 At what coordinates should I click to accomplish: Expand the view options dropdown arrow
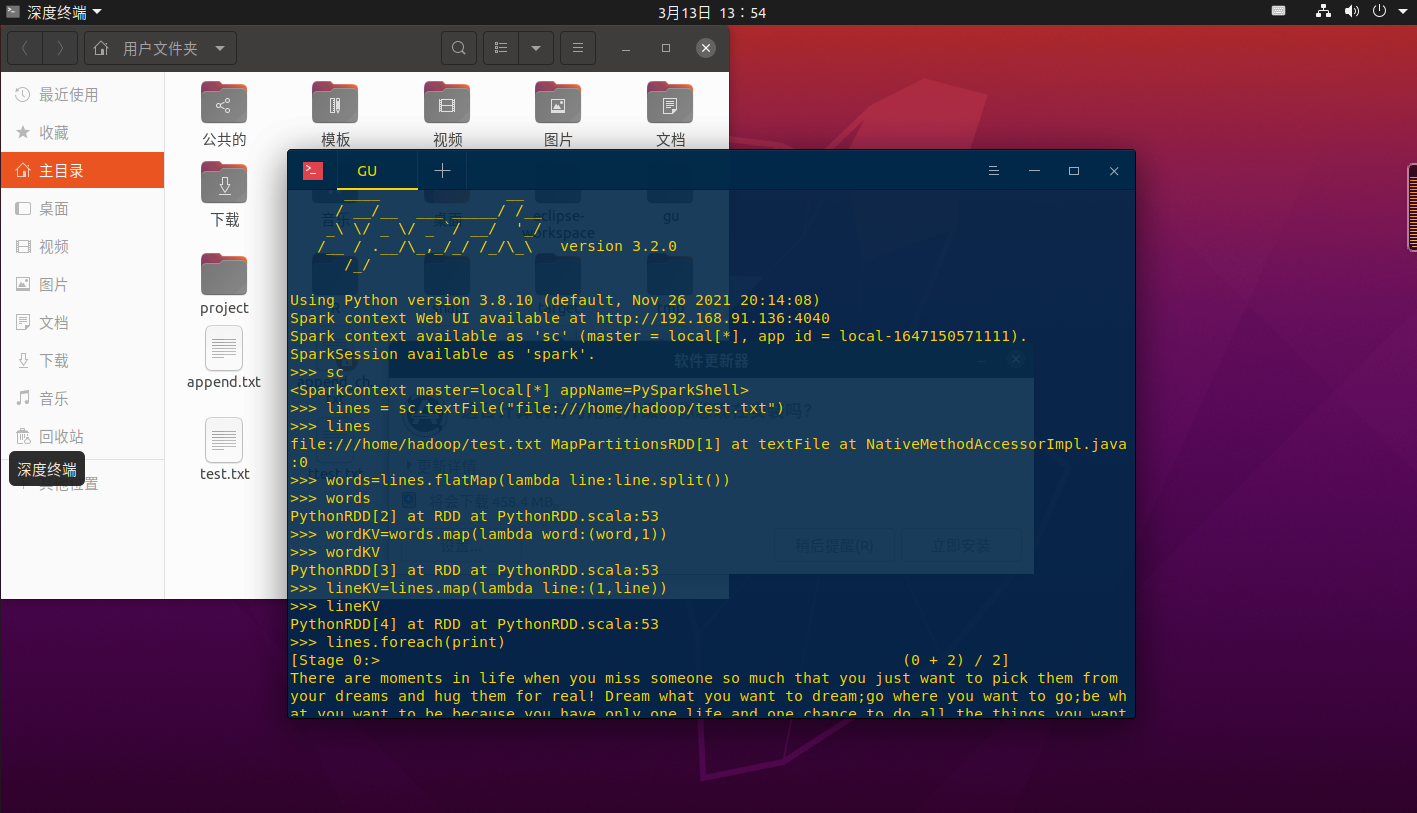tap(536, 48)
